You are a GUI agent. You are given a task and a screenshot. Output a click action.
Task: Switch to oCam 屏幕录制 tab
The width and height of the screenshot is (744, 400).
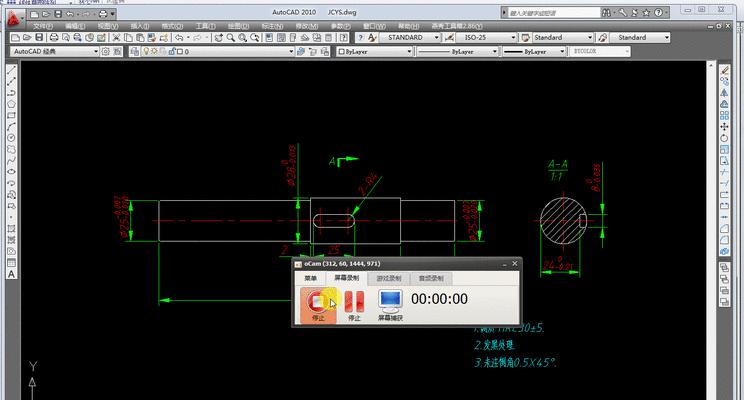pyautogui.click(x=346, y=278)
